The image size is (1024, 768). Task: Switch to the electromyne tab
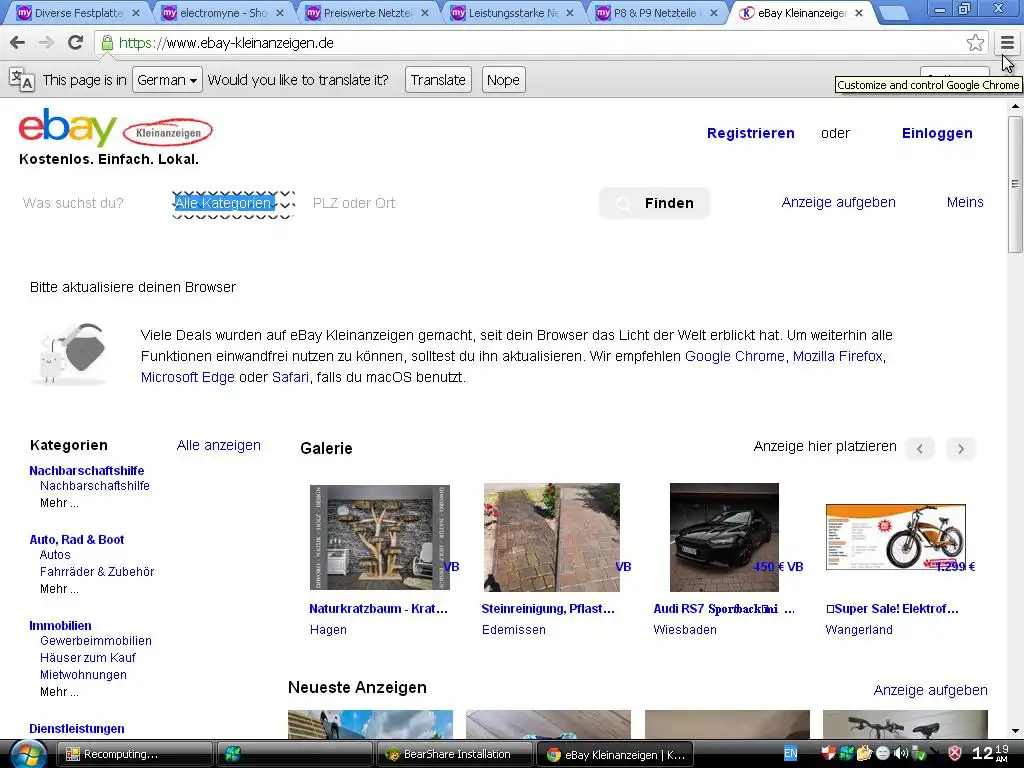[223, 12]
